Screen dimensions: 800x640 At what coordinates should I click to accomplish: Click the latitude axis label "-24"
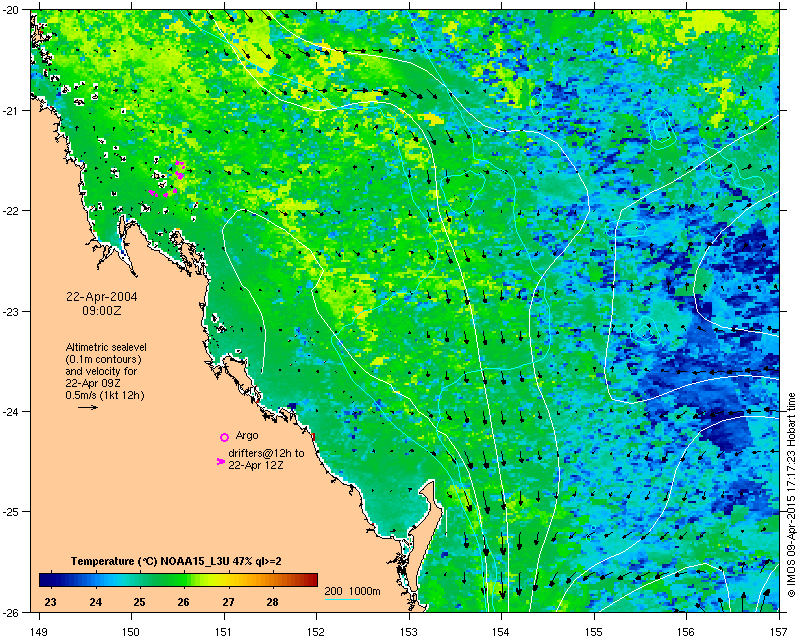12,411
